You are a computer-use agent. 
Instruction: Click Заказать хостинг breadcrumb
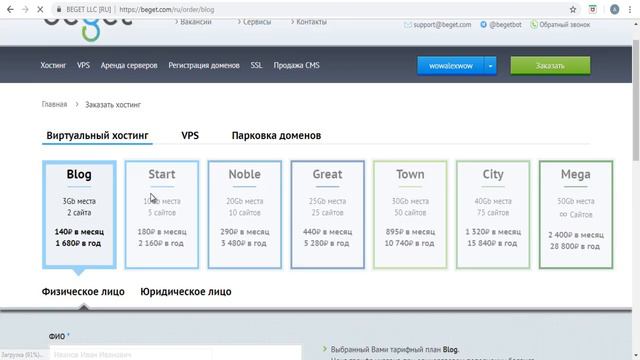pos(113,105)
